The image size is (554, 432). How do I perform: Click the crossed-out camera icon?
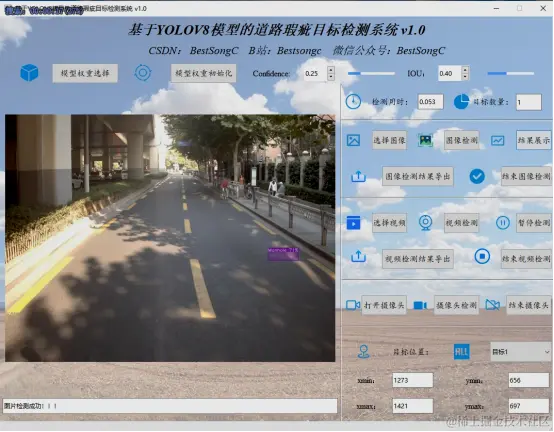tap(493, 304)
